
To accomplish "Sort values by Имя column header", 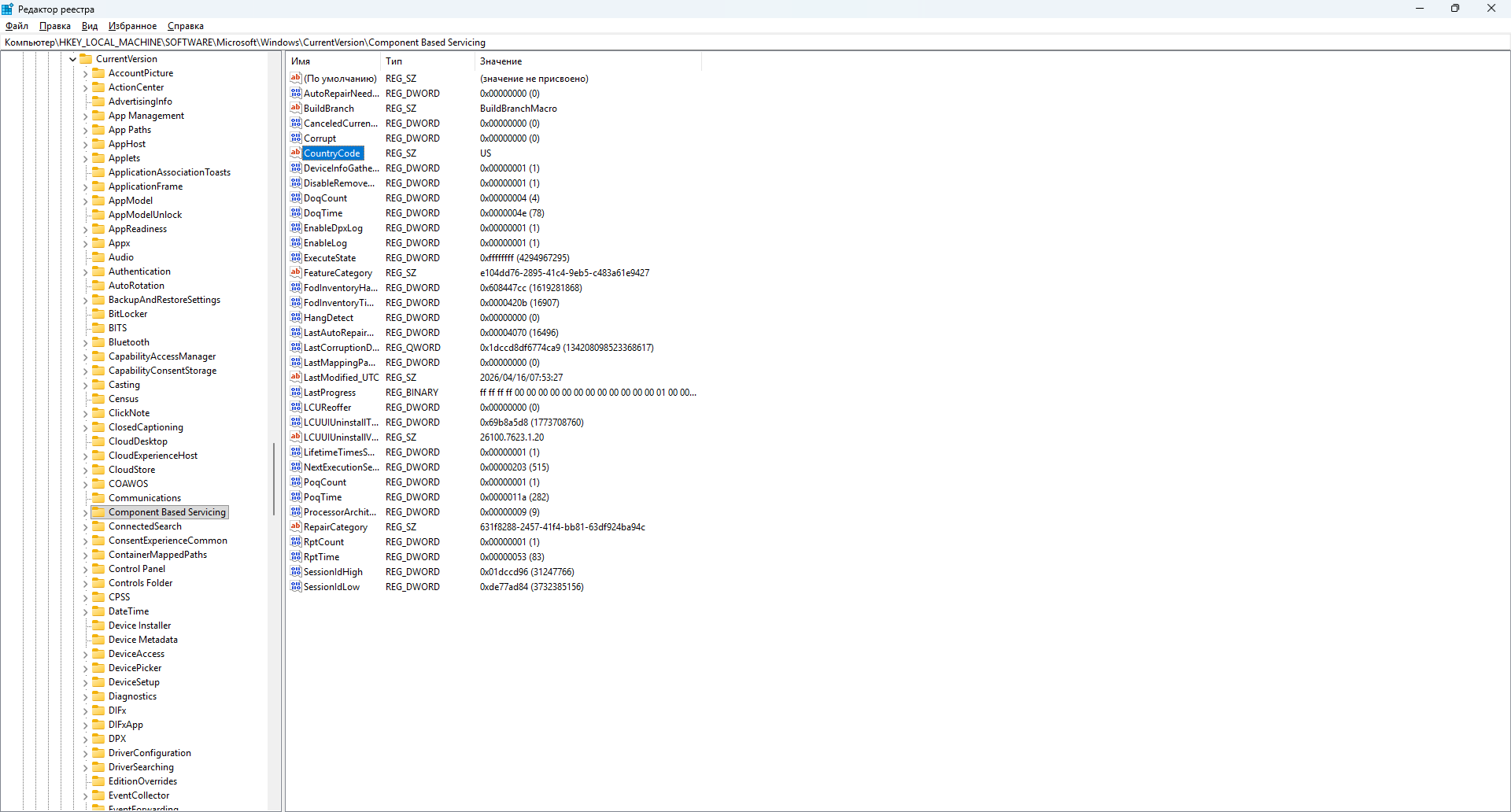I will 333,61.
